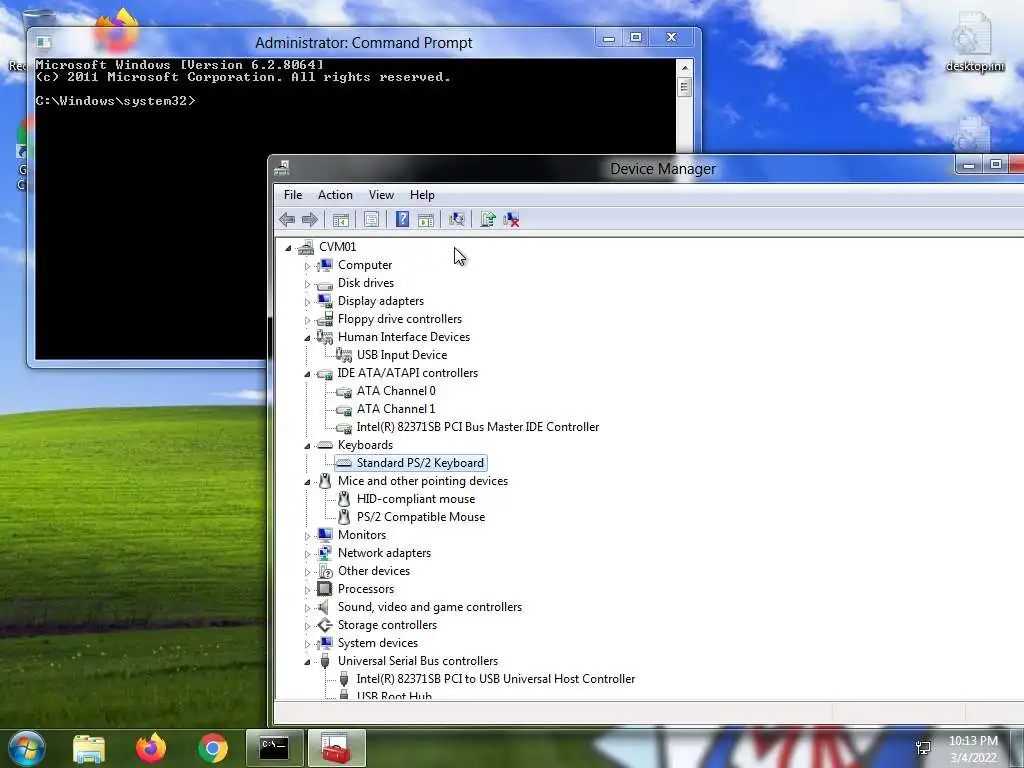This screenshot has width=1024, height=768.
Task: Click the Update Driver Software toolbar icon
Action: 488,219
